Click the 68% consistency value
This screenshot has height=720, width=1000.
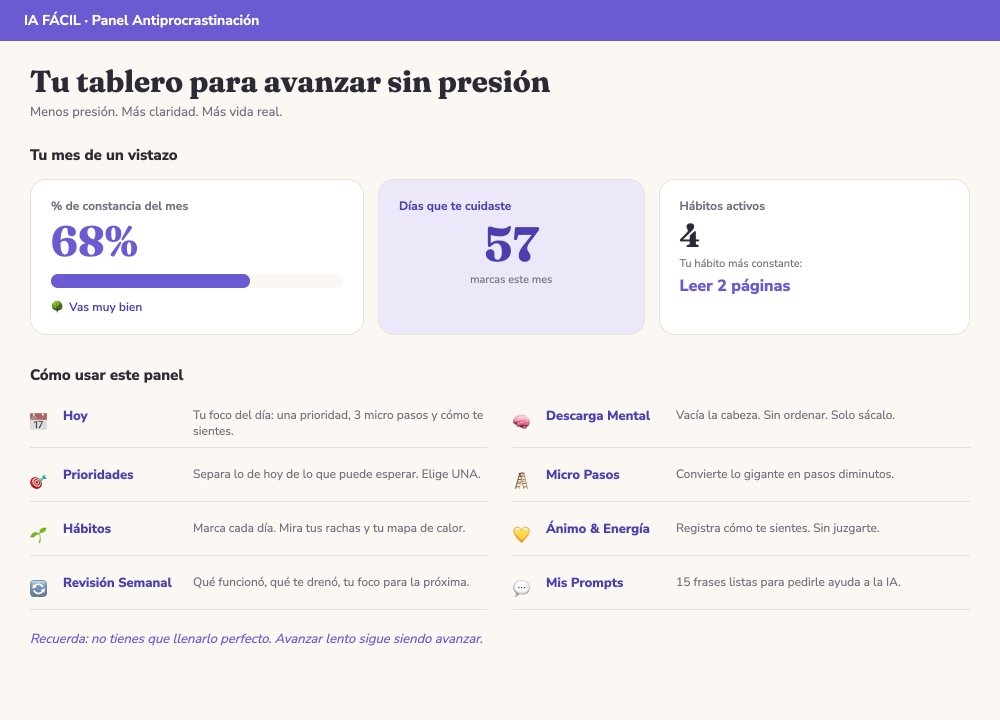(94, 242)
